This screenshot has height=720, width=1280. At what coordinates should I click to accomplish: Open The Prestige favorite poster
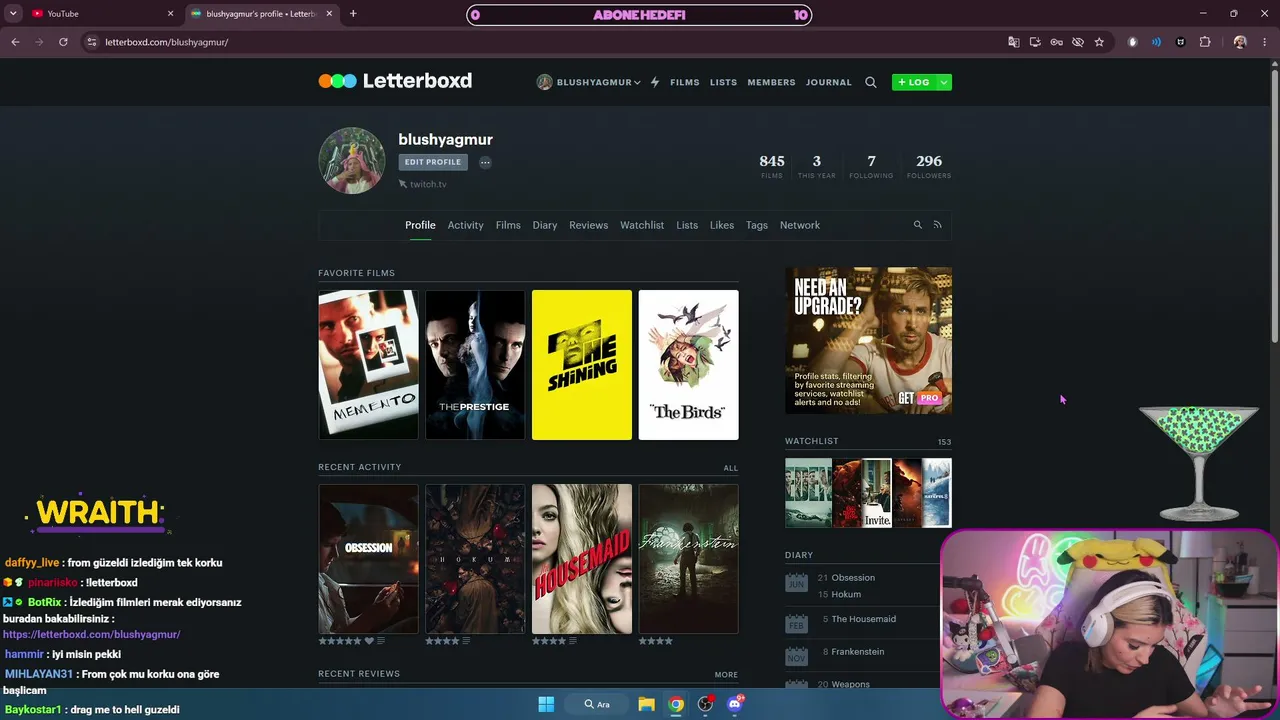coord(475,365)
